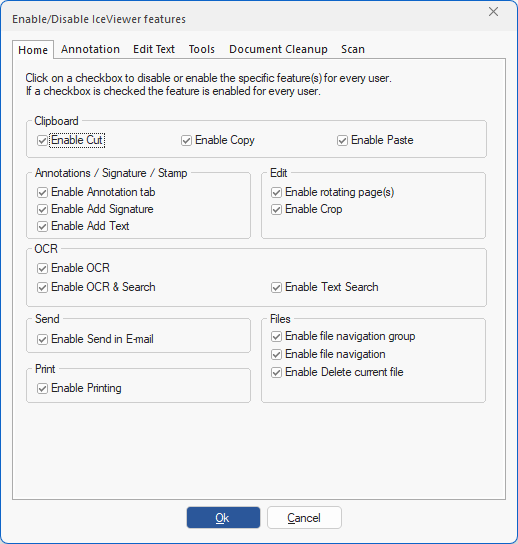Image resolution: width=518 pixels, height=544 pixels.
Task: Toggle the Enable Copy checkbox
Action: click(186, 141)
